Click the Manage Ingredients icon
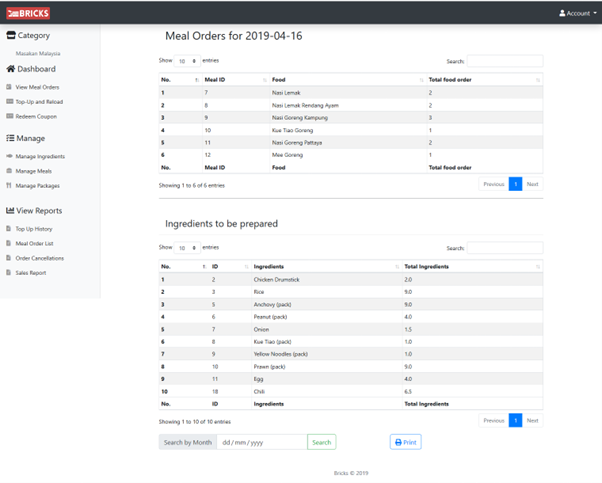Screen dimensions: 602x483 click(x=9, y=156)
